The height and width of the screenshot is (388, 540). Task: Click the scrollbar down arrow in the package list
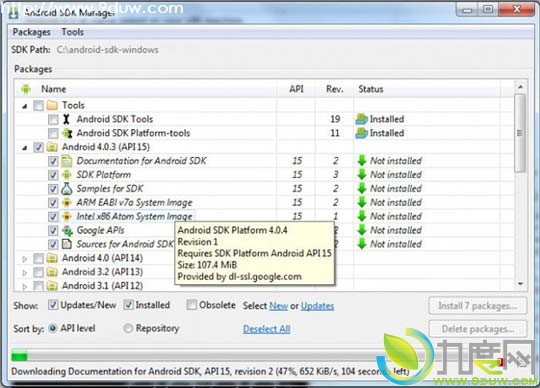pyautogui.click(x=520, y=284)
